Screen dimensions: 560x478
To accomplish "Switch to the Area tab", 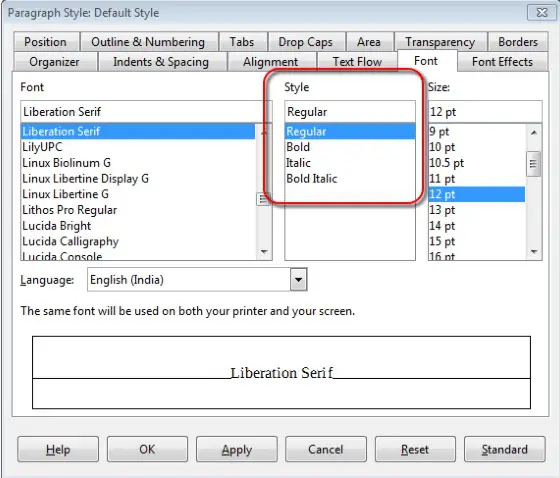I will coord(370,42).
